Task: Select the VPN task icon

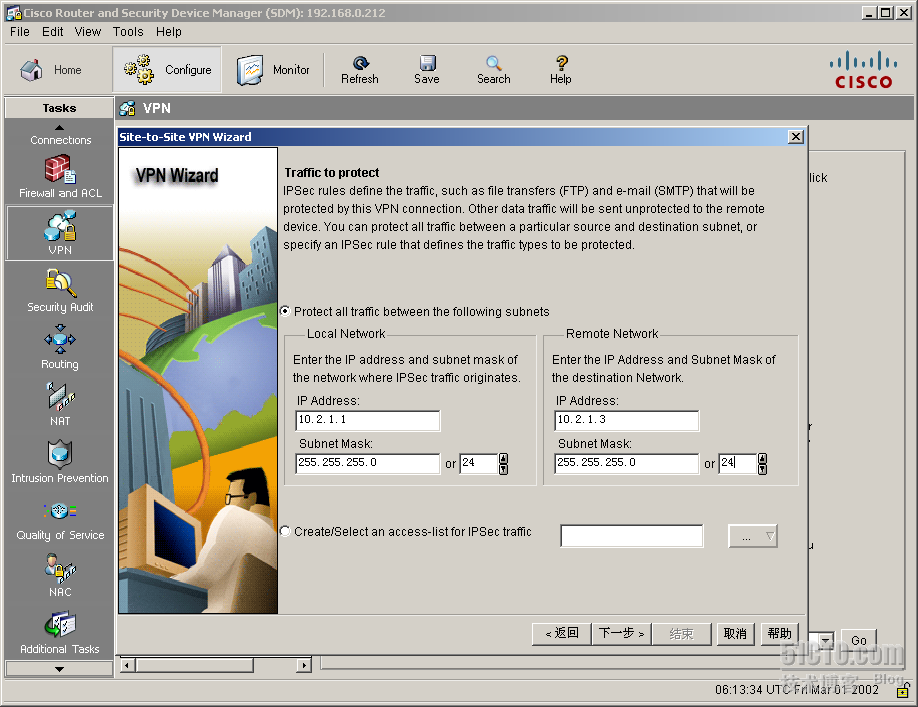Action: click(60, 233)
